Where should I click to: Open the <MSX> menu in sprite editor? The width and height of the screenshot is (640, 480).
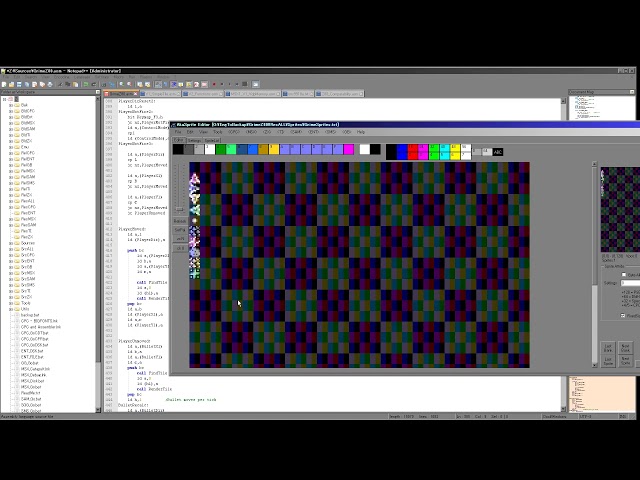click(251, 132)
